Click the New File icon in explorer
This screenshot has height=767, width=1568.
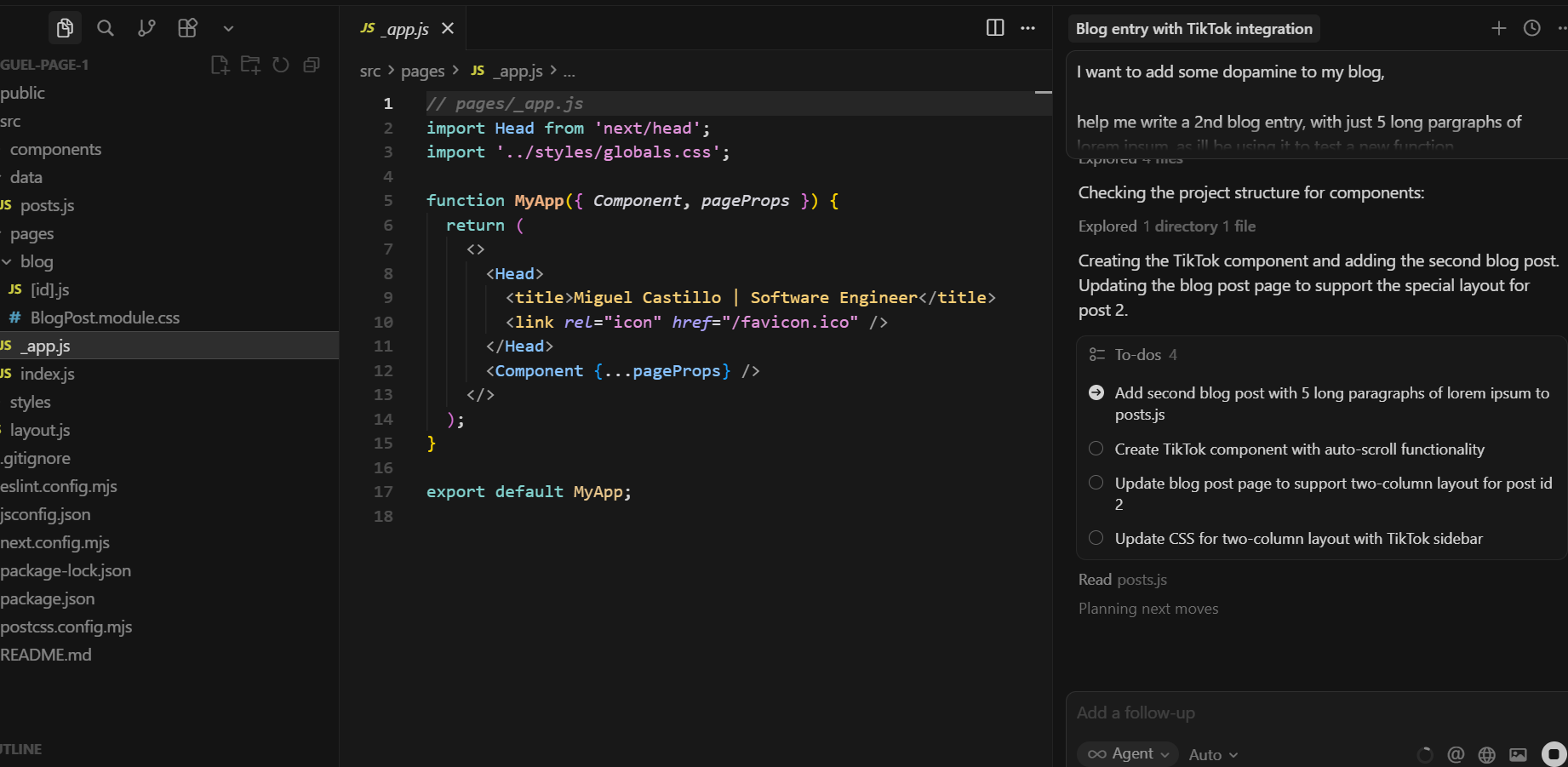(x=220, y=65)
